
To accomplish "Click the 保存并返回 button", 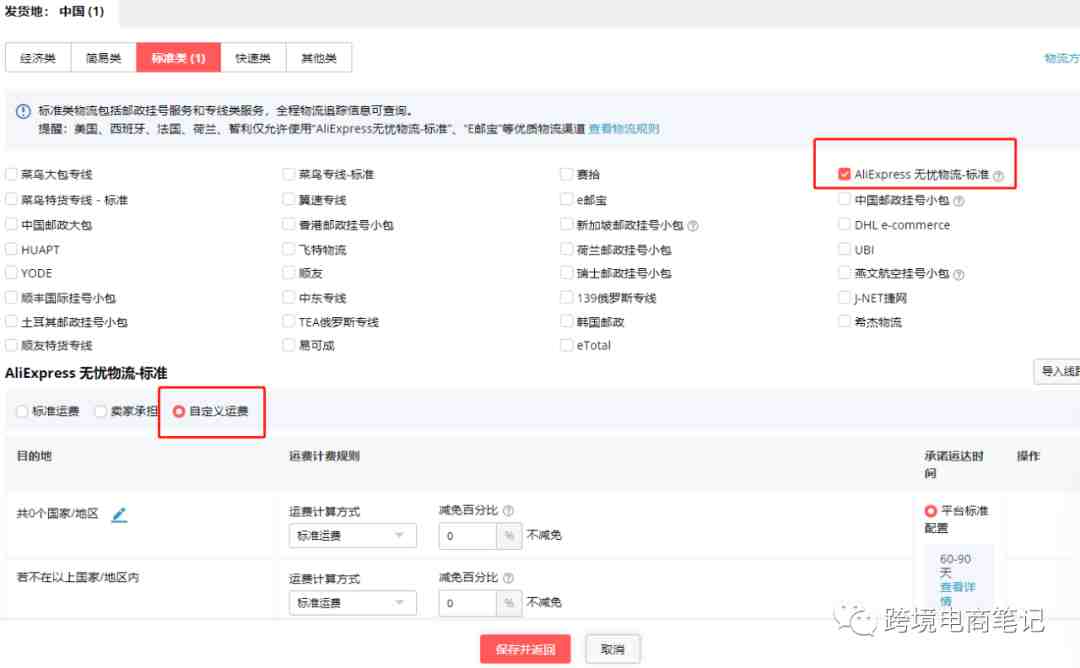I will click(526, 649).
